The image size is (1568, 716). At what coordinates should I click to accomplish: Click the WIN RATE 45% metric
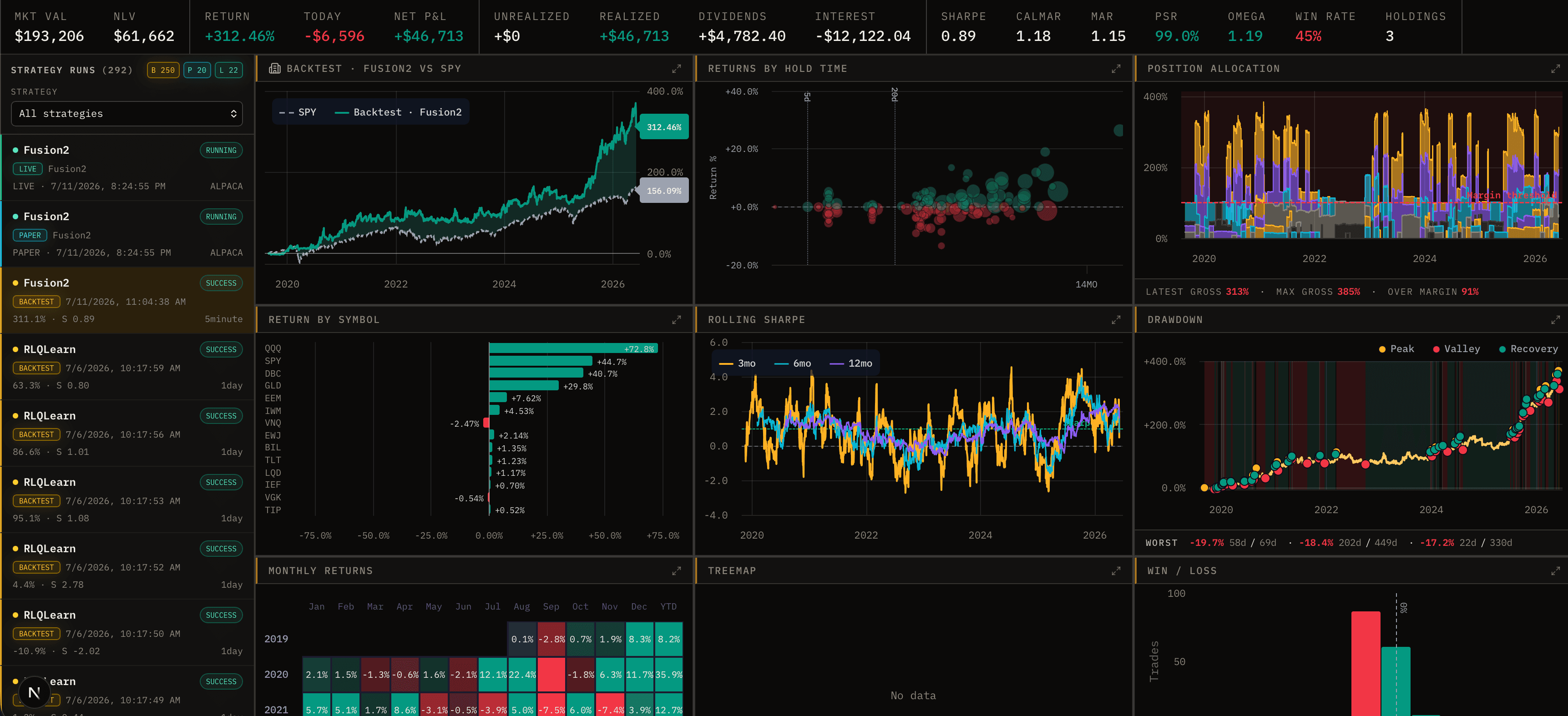pyautogui.click(x=1325, y=27)
